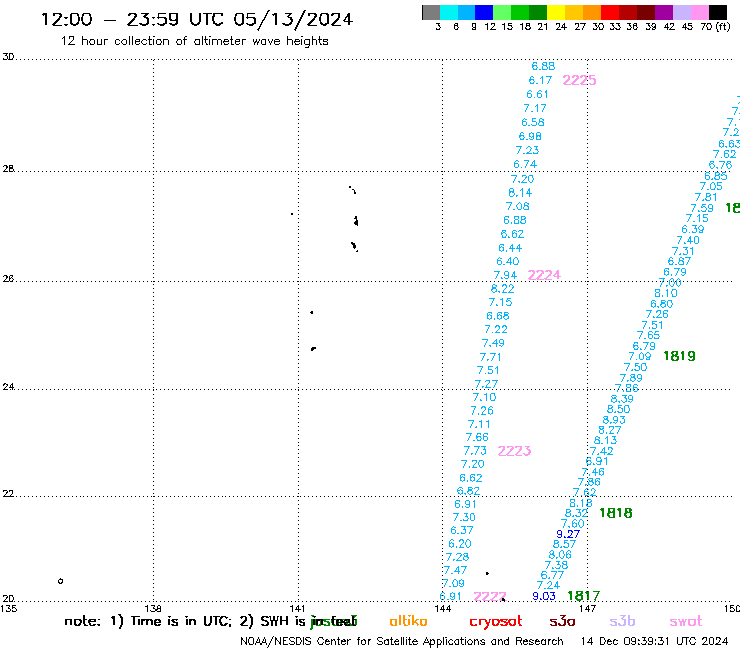Viewport: 740px width, 650px height.
Task: Click the wave height value 7.73
Action: (475, 450)
